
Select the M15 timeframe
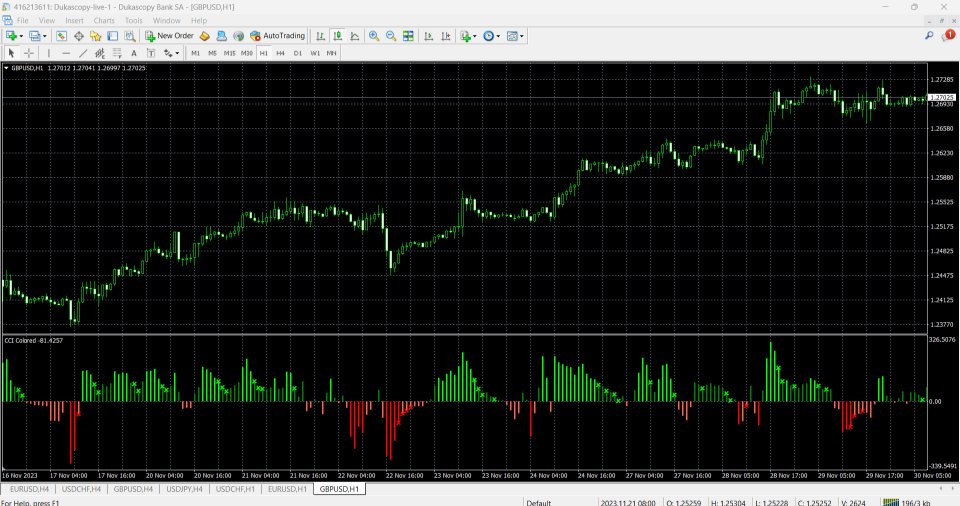tap(230, 53)
